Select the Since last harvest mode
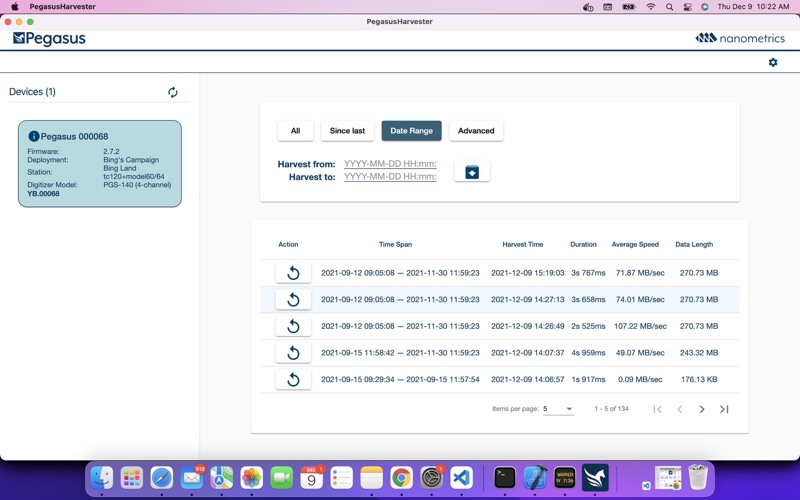The height and width of the screenshot is (500, 800). tap(347, 131)
